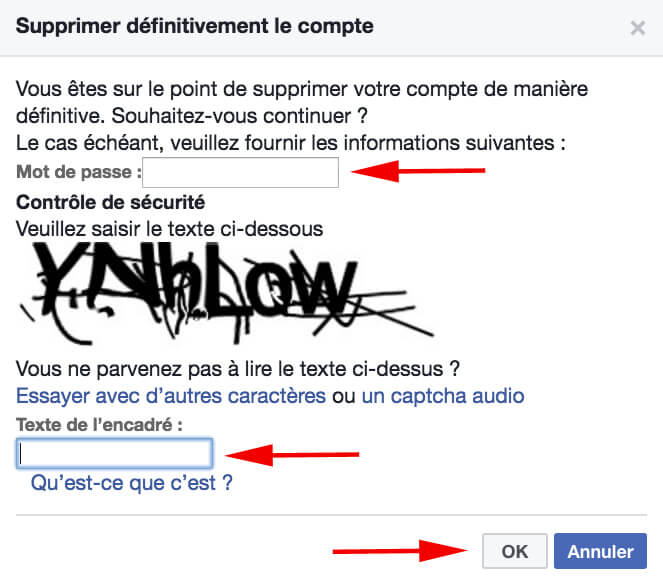
Task: Focus the Texte de l'encadré text box
Action: [114, 453]
